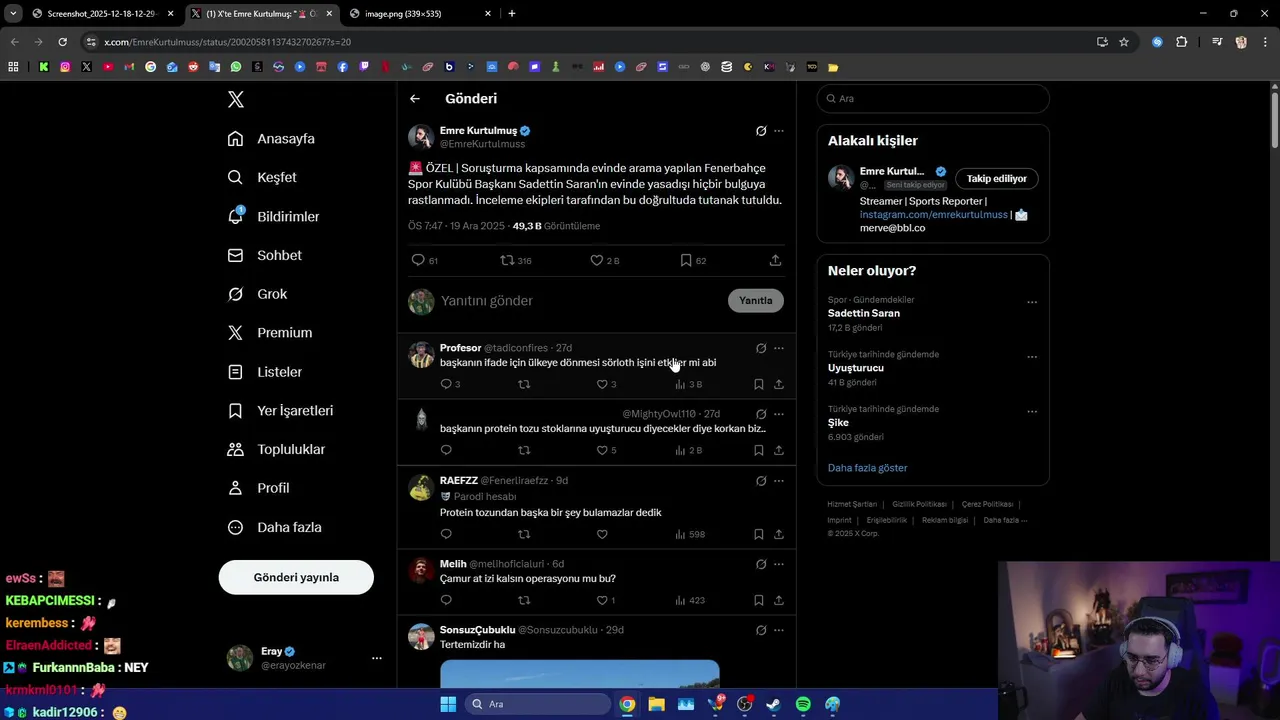
Task: Open Topluluklar communities
Action: tap(277, 449)
